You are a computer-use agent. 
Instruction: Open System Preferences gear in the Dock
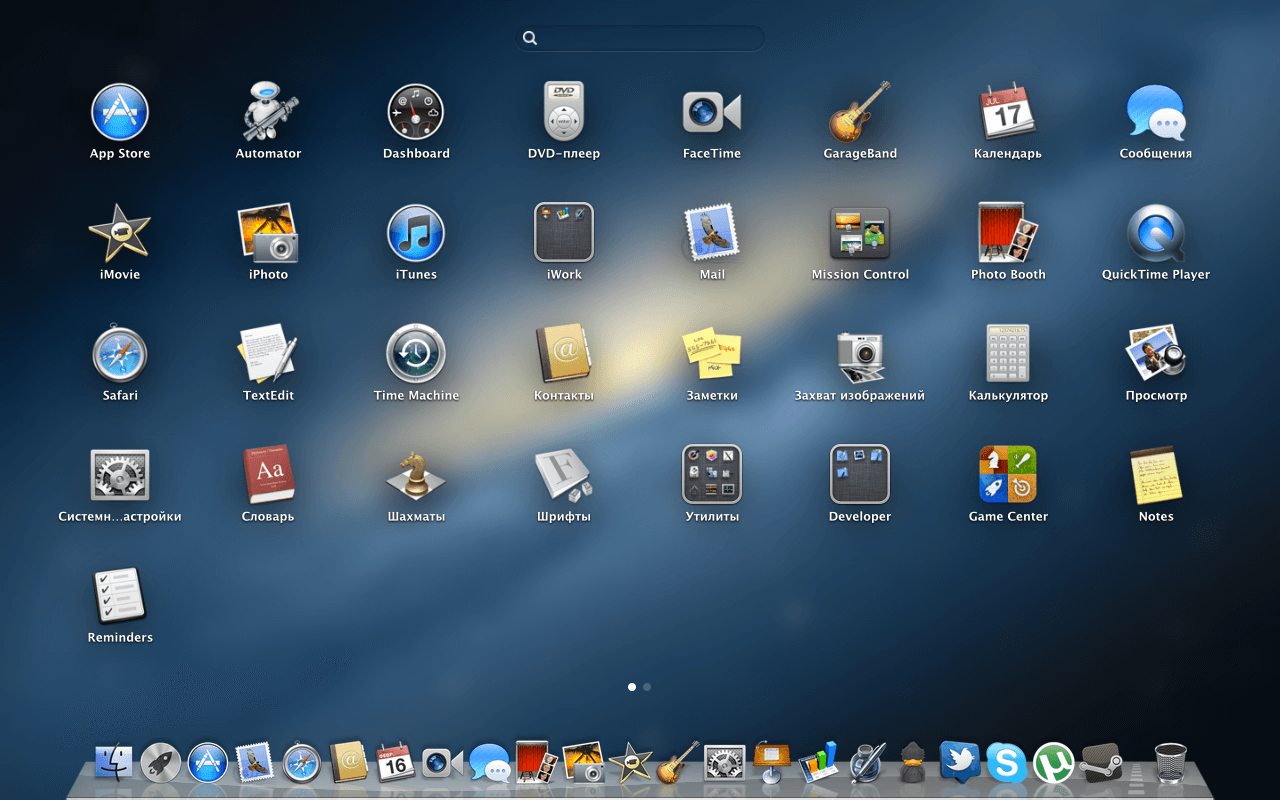click(x=724, y=763)
